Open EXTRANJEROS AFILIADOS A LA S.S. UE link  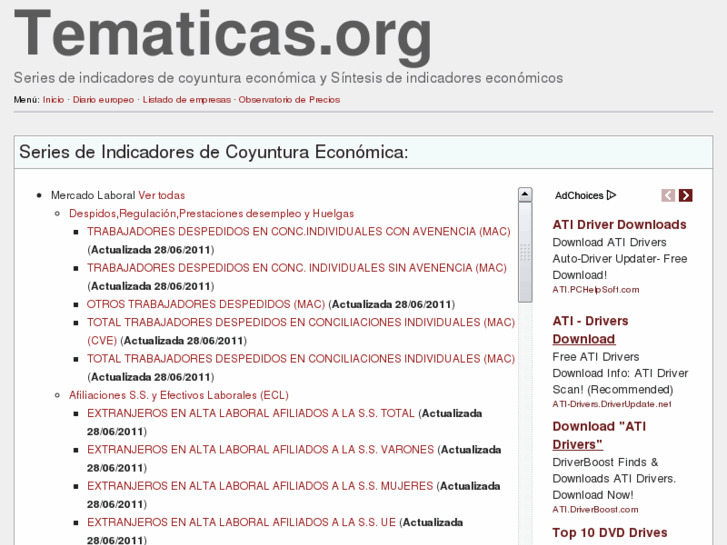pos(242,522)
